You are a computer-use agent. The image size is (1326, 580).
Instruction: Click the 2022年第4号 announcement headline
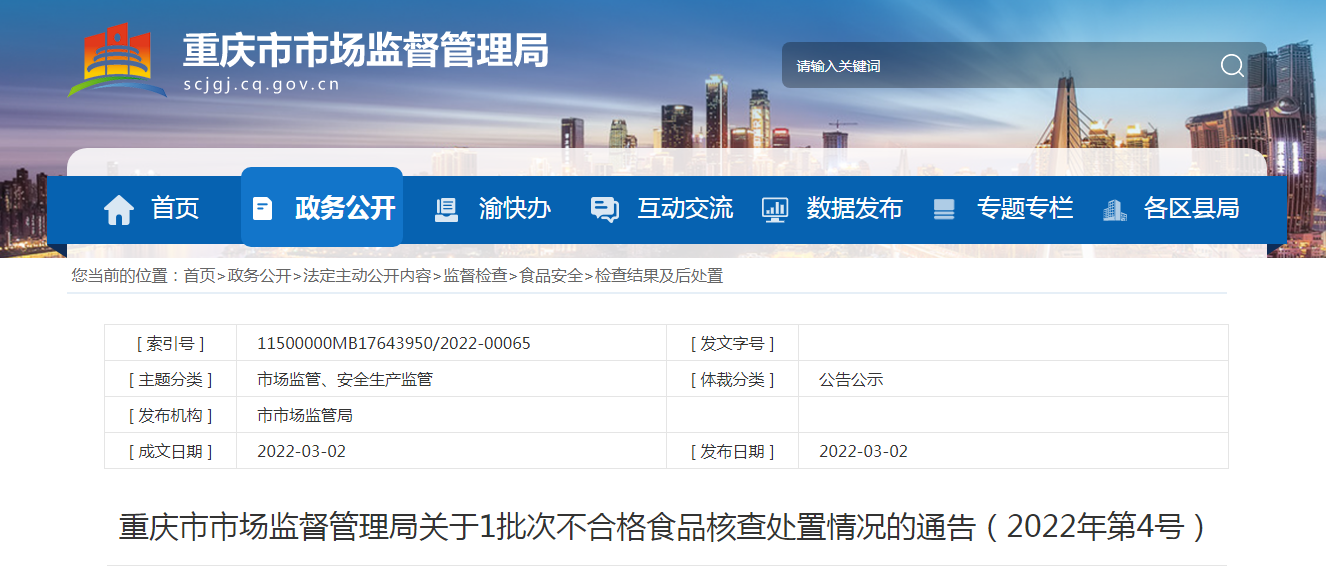point(664,527)
